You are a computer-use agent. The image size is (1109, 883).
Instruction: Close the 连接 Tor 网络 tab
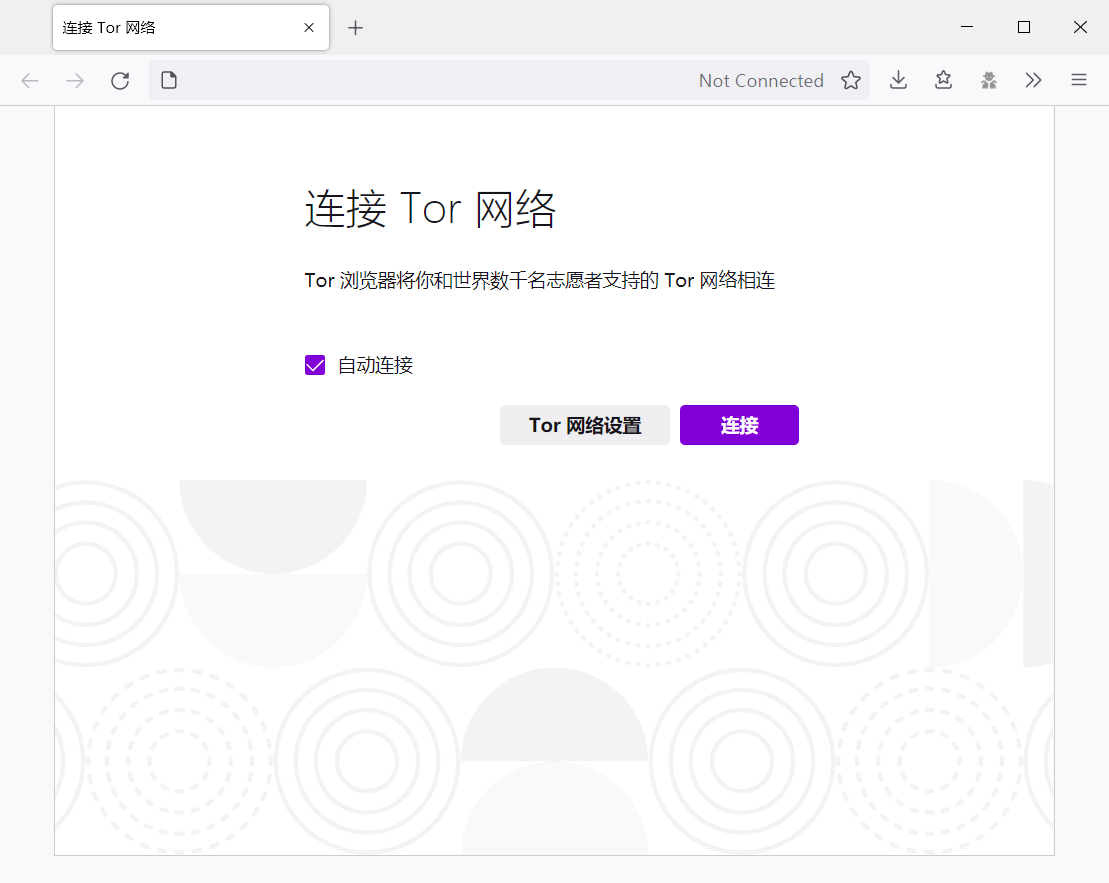[309, 28]
